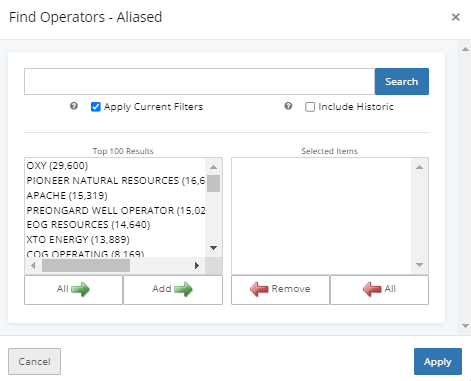The image size is (471, 381).
Task: Open help icon beside Apply Current Filters
Action: pyautogui.click(x=74, y=106)
